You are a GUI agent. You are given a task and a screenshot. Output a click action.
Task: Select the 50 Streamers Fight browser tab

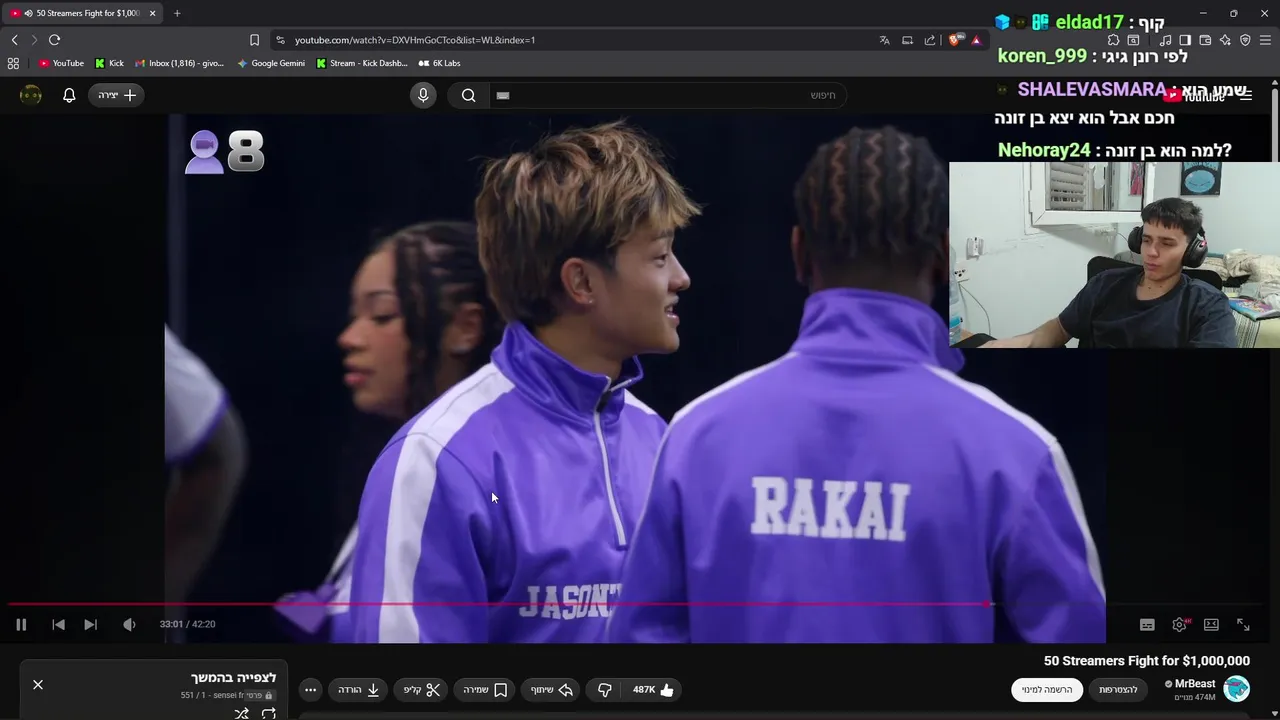click(x=80, y=13)
